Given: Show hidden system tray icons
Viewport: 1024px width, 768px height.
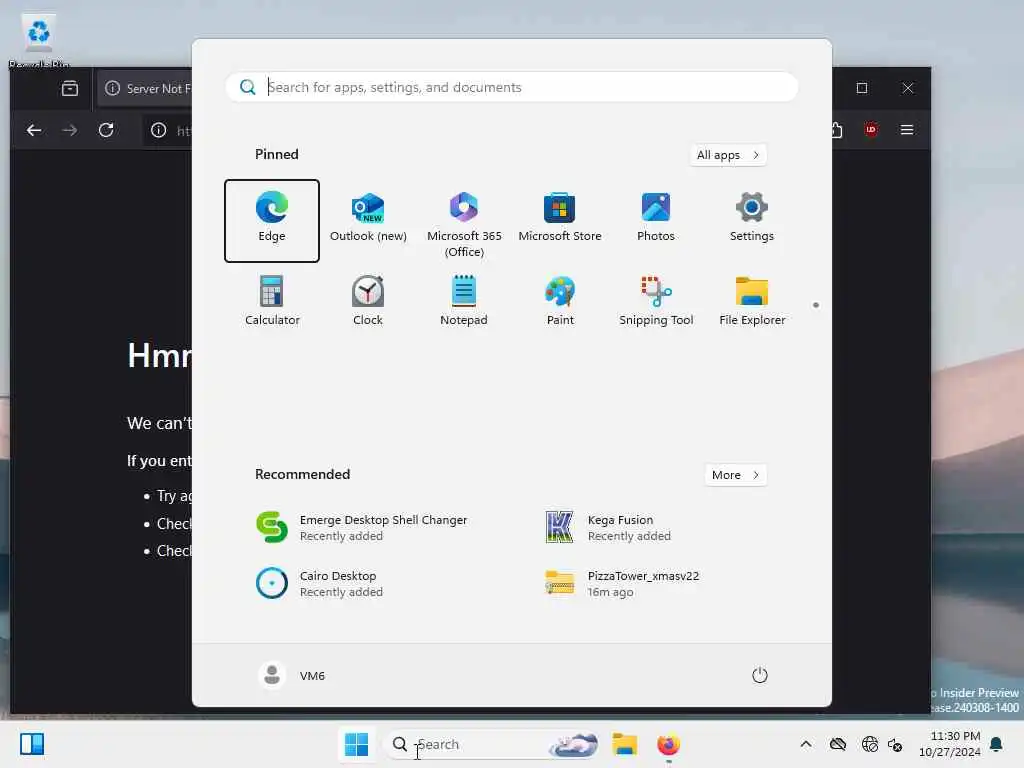Looking at the screenshot, I should (806, 744).
